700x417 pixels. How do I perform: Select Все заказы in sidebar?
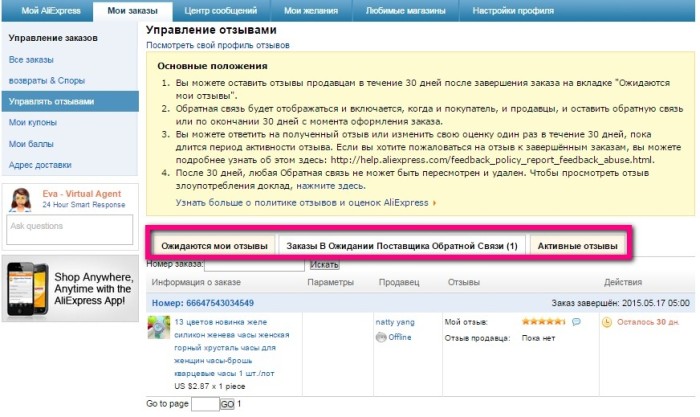coord(31,60)
